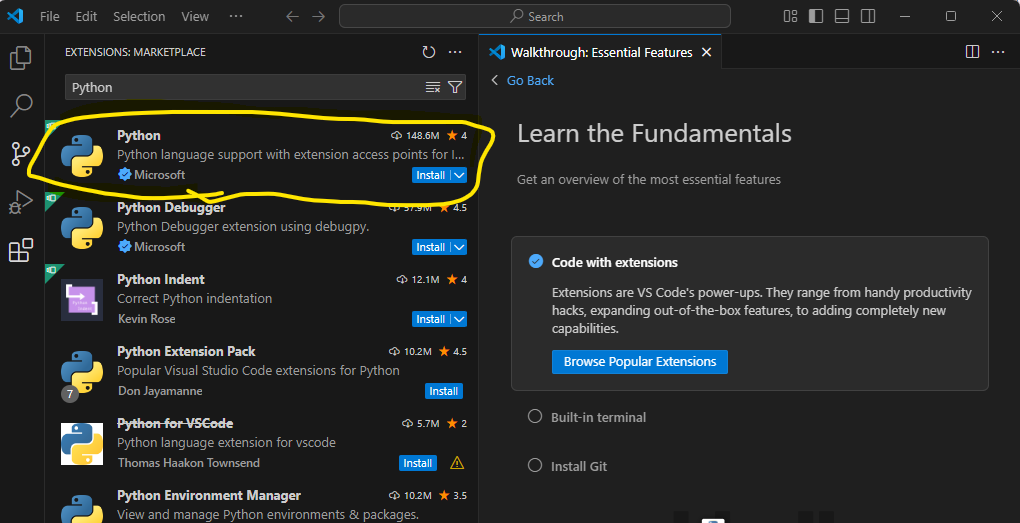Click Don Jayamanne publisher name
The height and width of the screenshot is (523, 1020).
point(160,391)
